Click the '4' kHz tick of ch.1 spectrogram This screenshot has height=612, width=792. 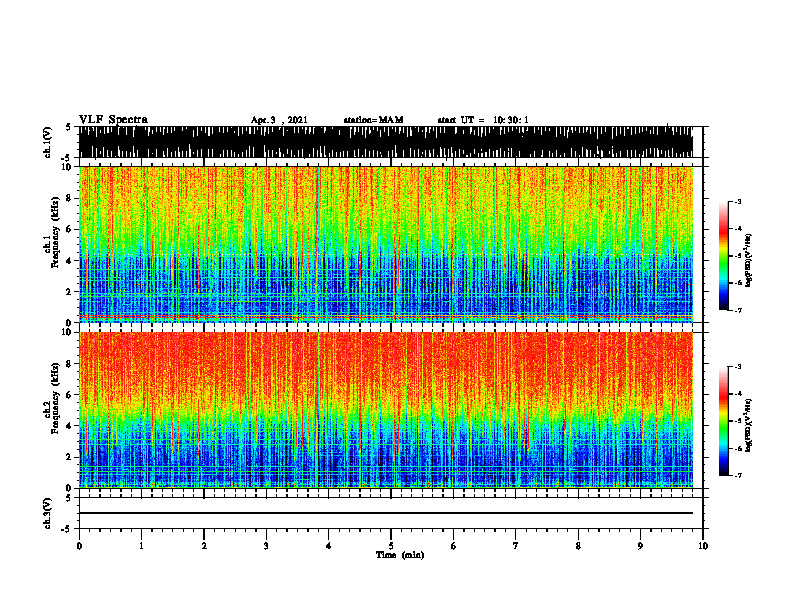coord(69,261)
